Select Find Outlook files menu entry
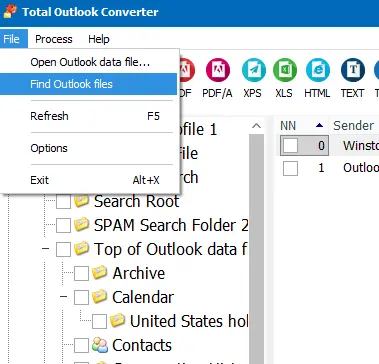This screenshot has height=364, width=379. 89,84
